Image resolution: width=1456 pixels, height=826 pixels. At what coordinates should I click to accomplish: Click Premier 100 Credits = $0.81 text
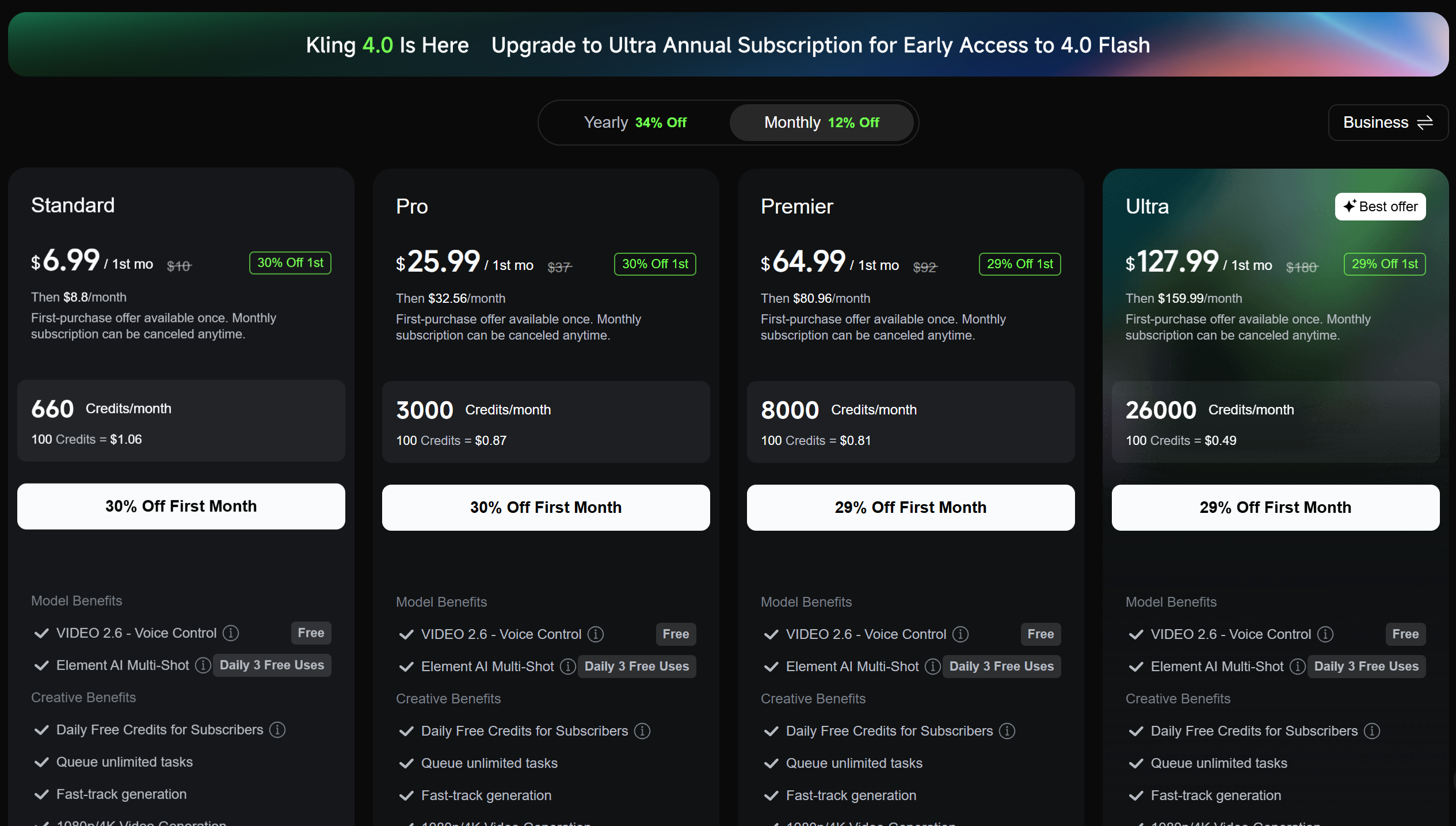click(816, 441)
